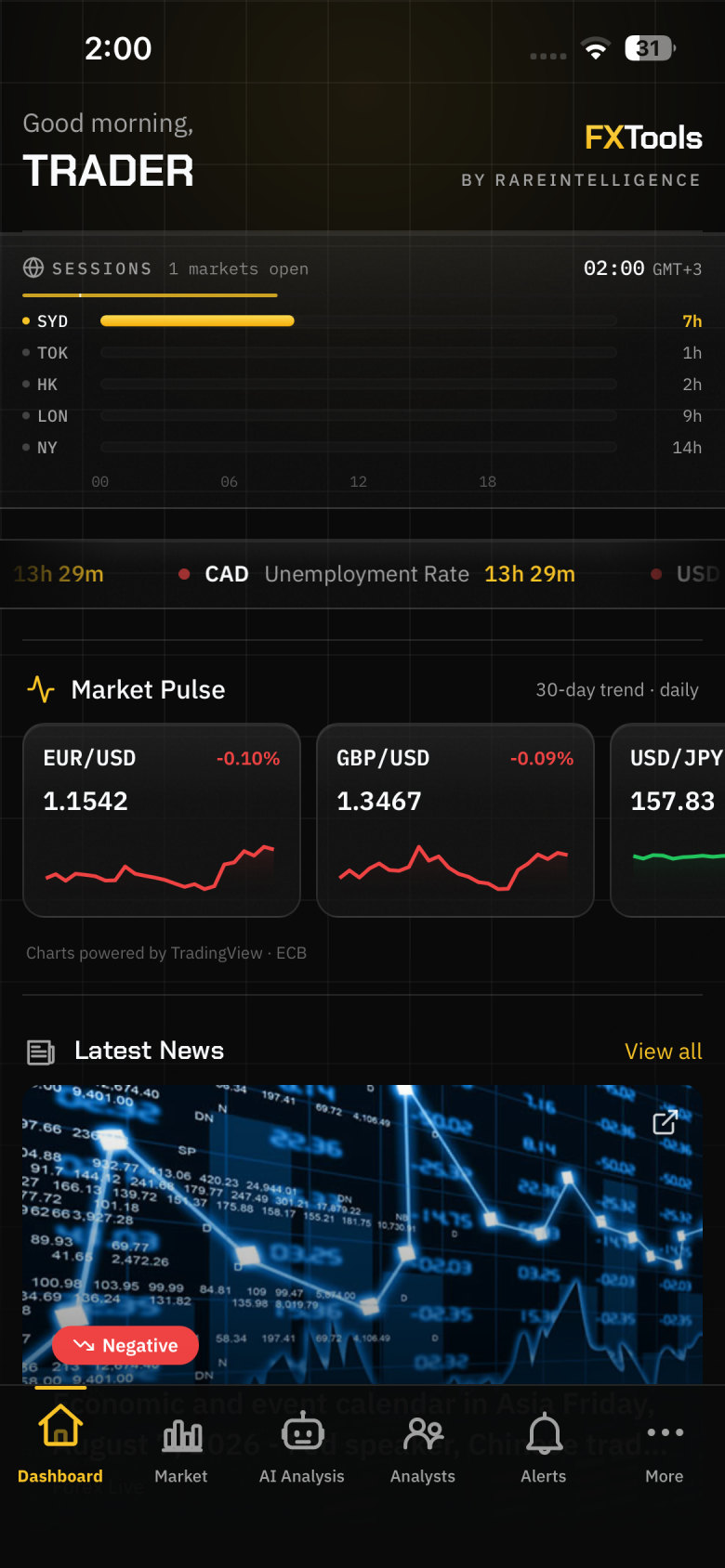Open the Market chart icon
Viewport: 725px width, 1568px height.
pos(181,1435)
